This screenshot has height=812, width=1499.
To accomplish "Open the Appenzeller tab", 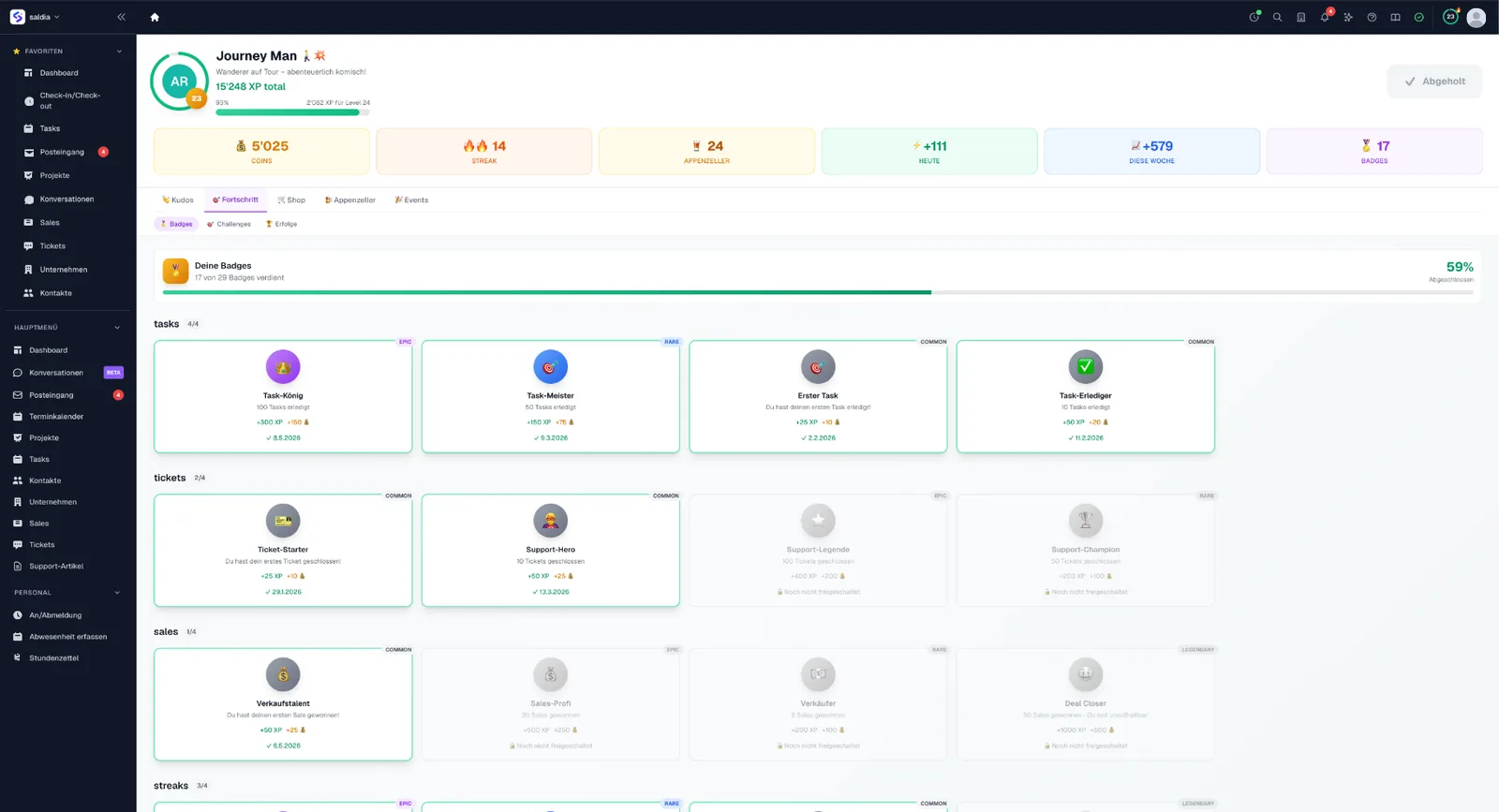I will [x=350, y=199].
